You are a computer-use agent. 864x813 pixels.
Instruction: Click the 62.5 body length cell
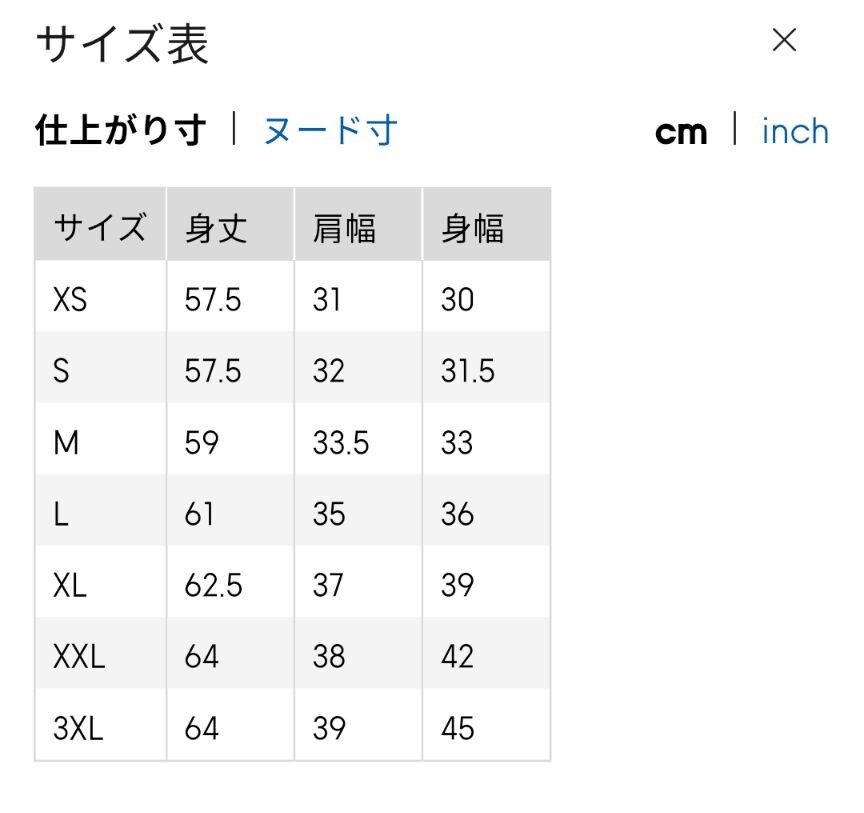coord(213,585)
